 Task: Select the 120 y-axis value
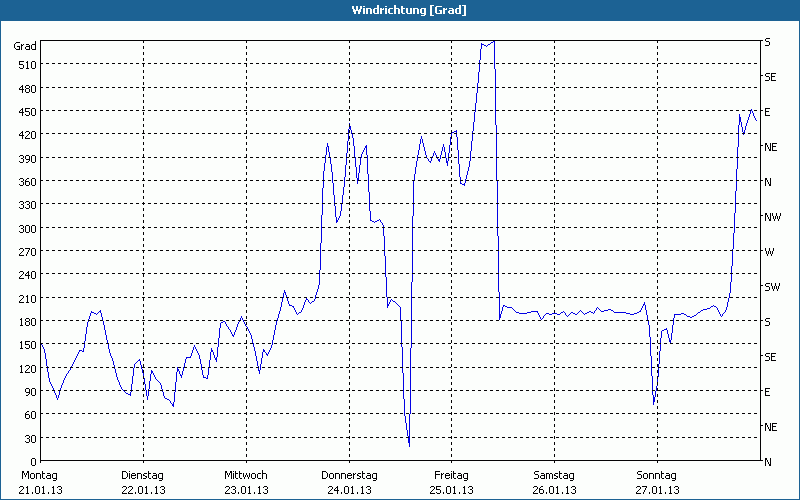(28, 368)
